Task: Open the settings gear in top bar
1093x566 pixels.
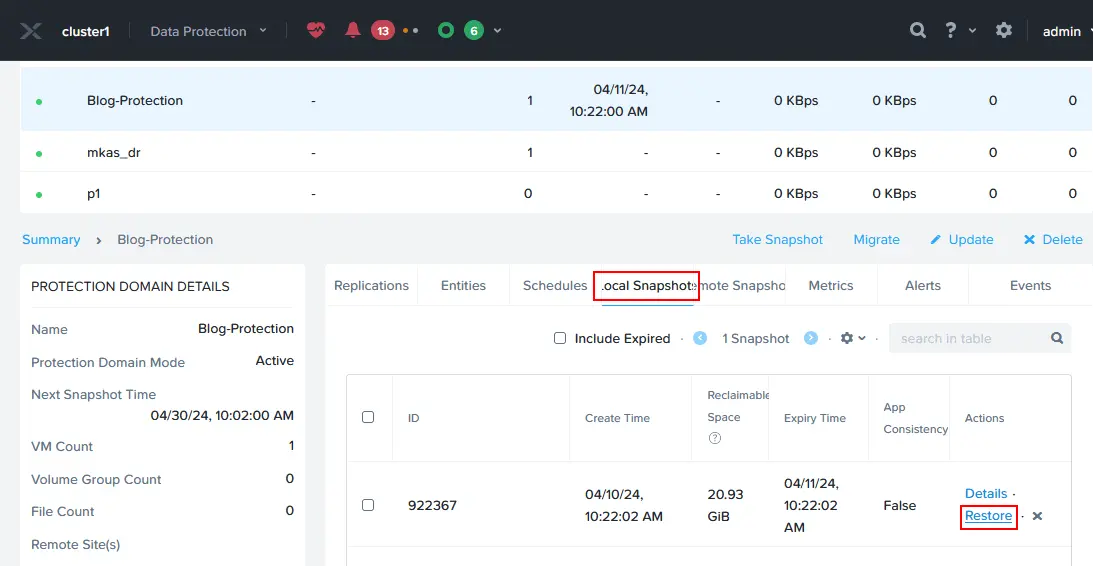Action: (x=1003, y=30)
